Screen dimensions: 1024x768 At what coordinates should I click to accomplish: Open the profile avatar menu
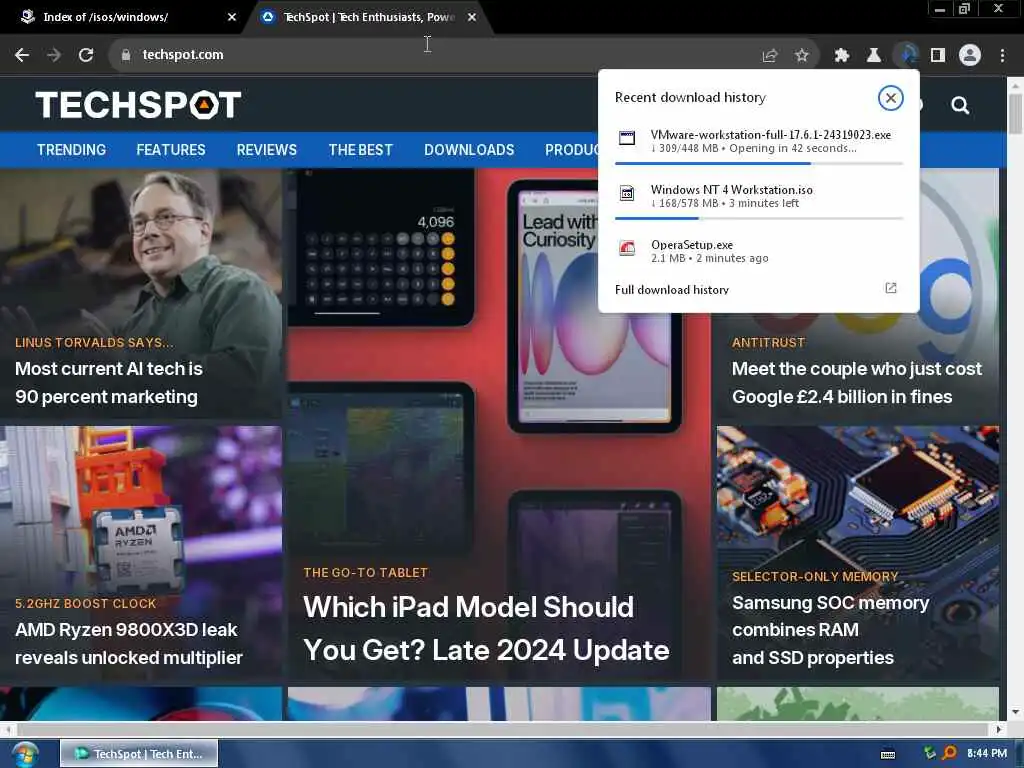click(x=970, y=56)
